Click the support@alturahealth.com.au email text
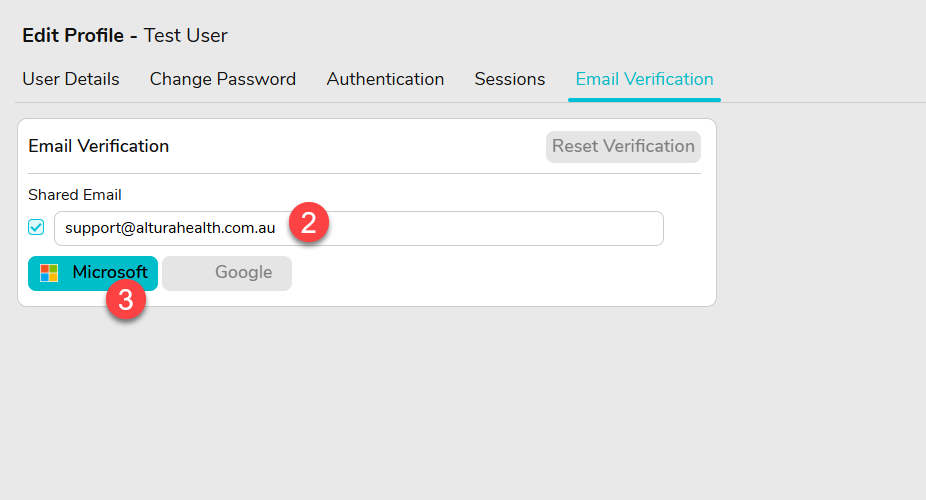926x500 pixels. coord(170,228)
